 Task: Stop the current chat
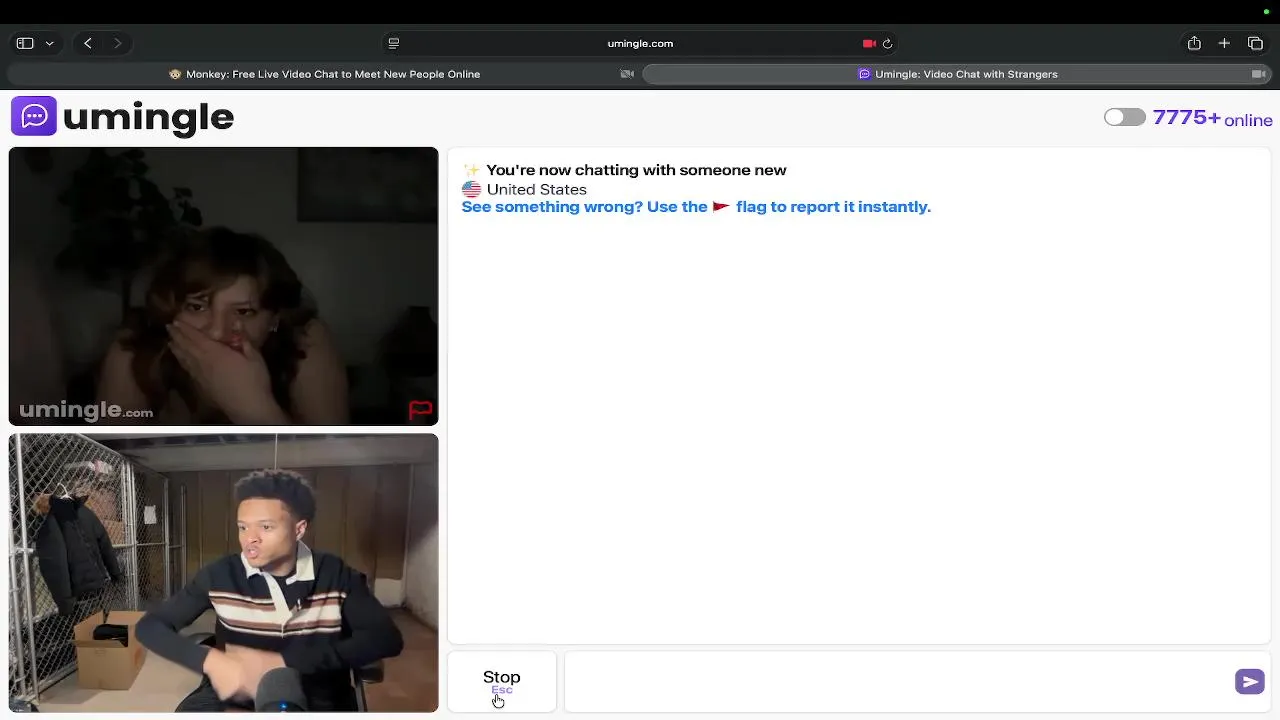pos(502,681)
